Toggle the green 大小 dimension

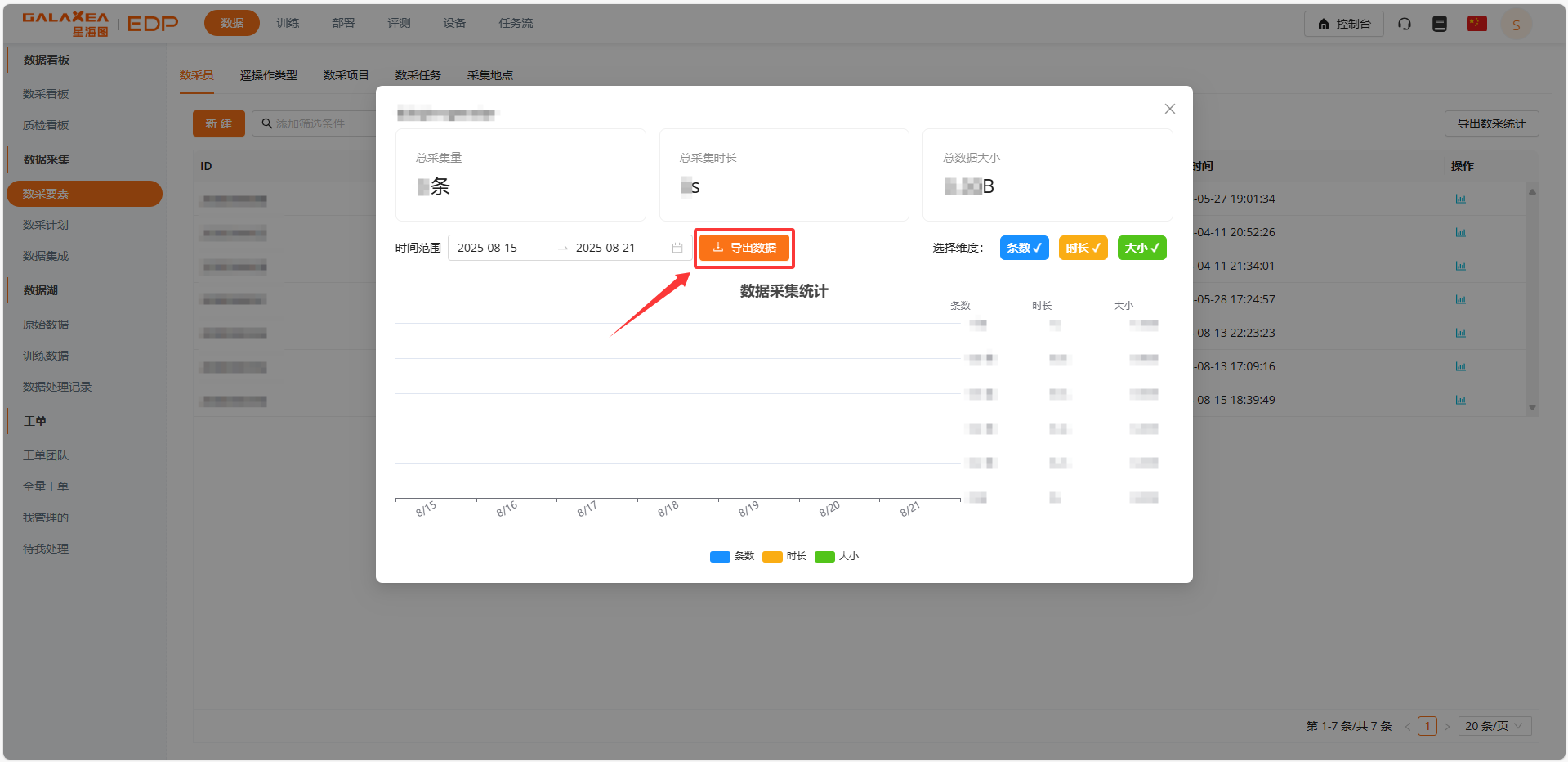tap(1141, 247)
